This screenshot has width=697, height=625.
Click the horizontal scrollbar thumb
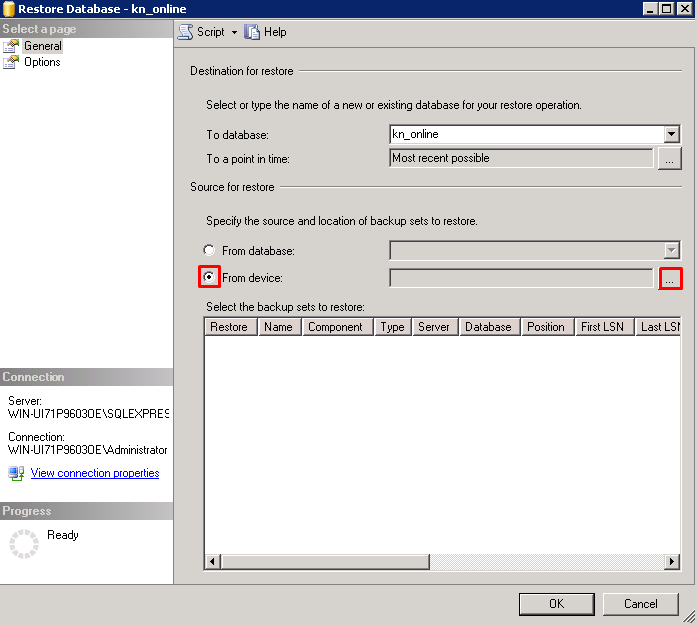tap(325, 561)
